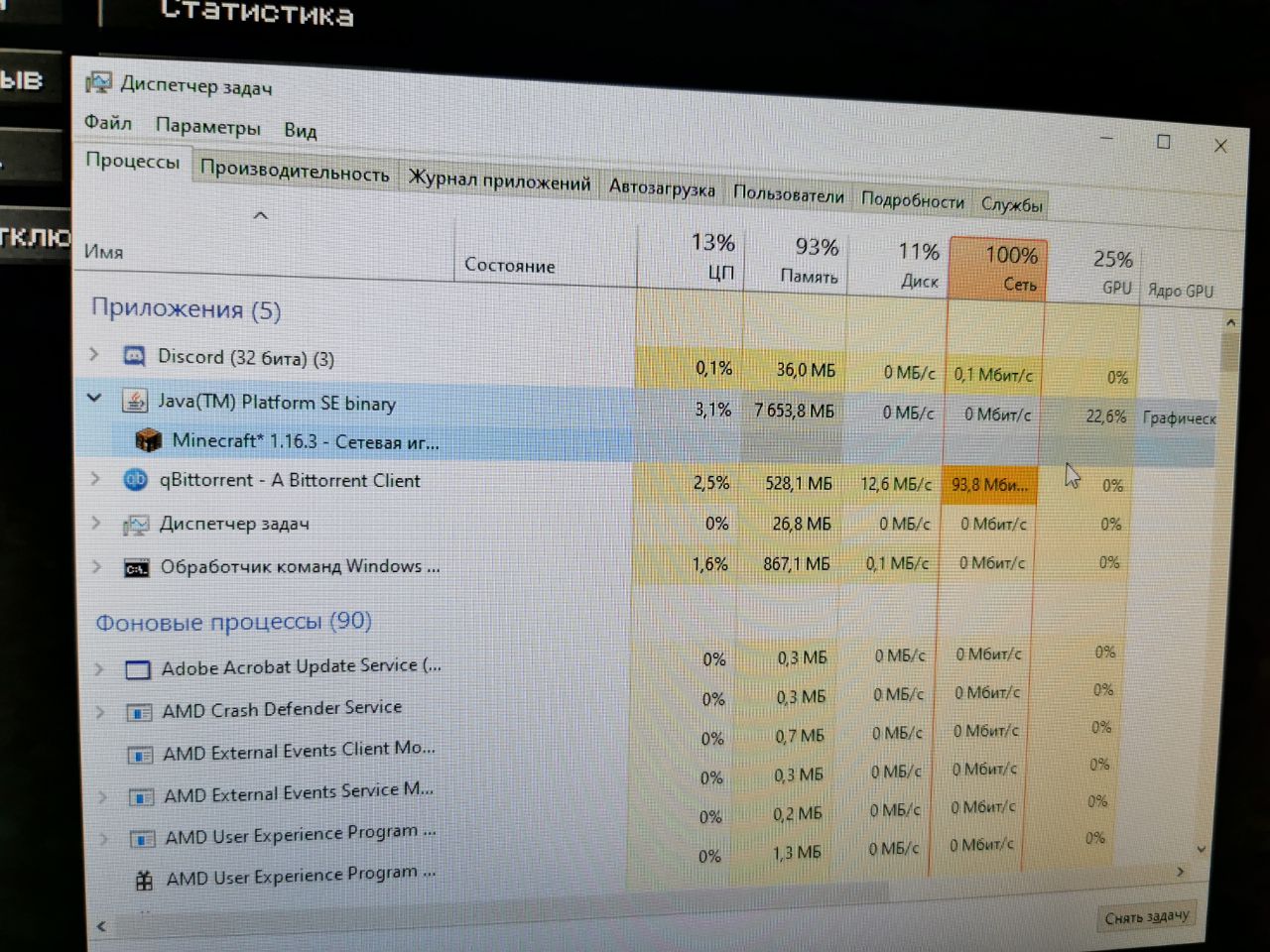Screen dimensions: 1270x952
Task: Click the Adobe Acrobat Update Service icon
Action: pos(138,669)
